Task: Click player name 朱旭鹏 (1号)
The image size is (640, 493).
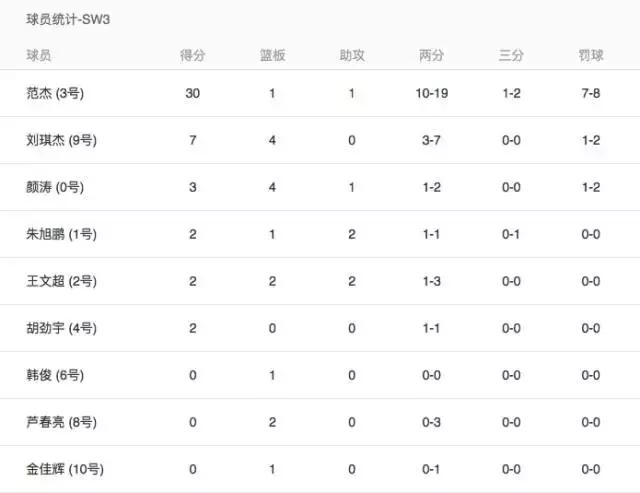Action: point(67,234)
